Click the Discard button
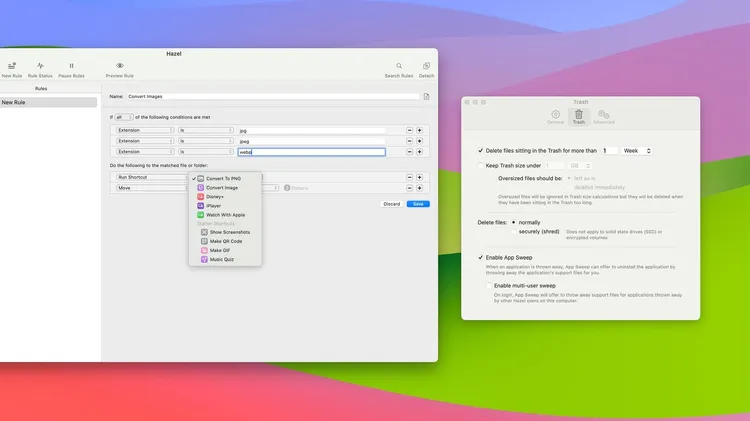 (391, 204)
